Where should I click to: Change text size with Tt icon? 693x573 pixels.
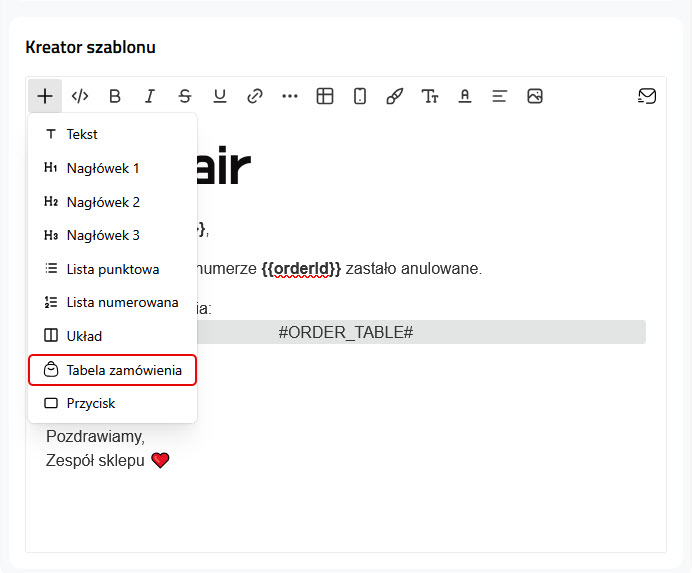[430, 96]
